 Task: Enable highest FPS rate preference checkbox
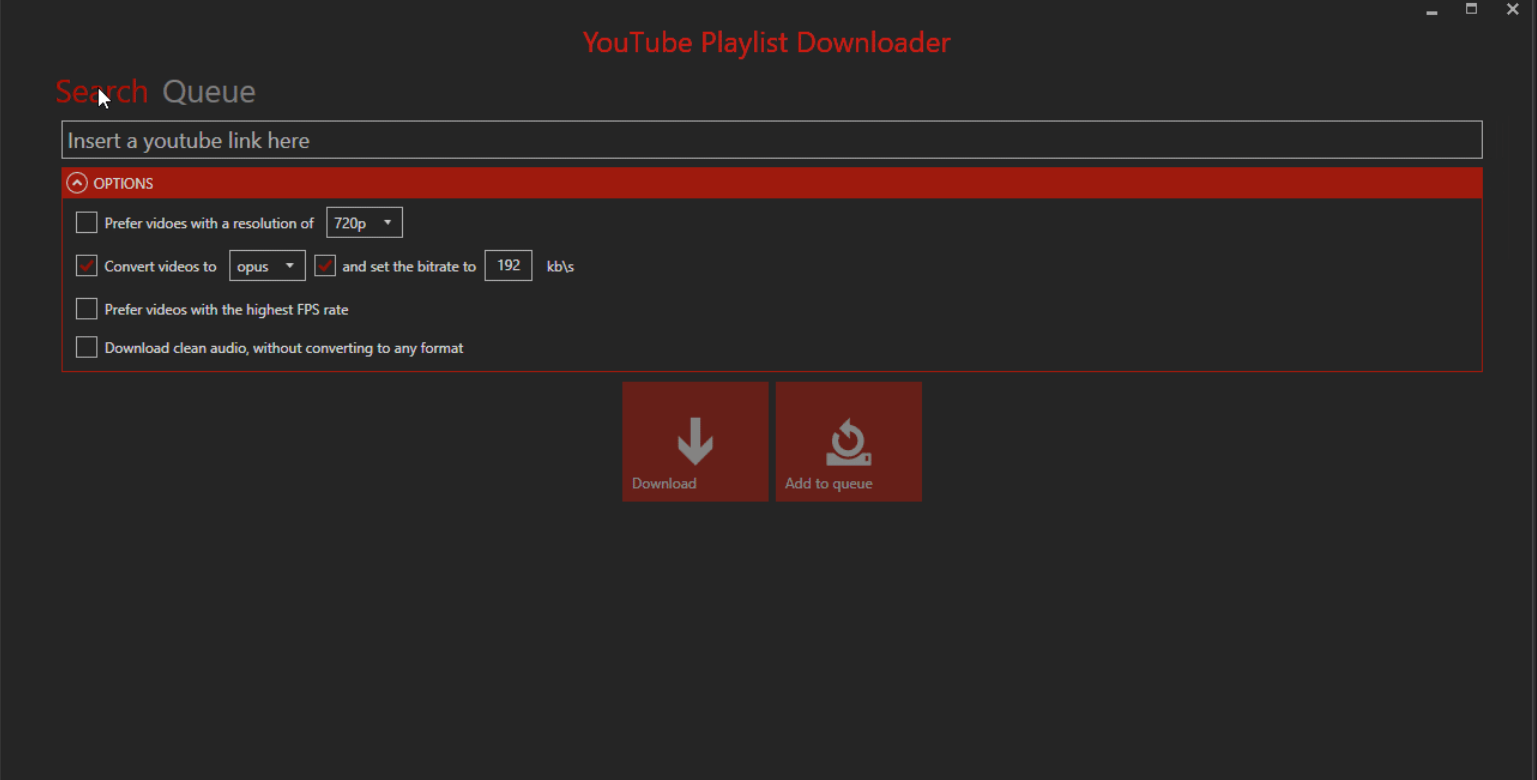point(87,309)
